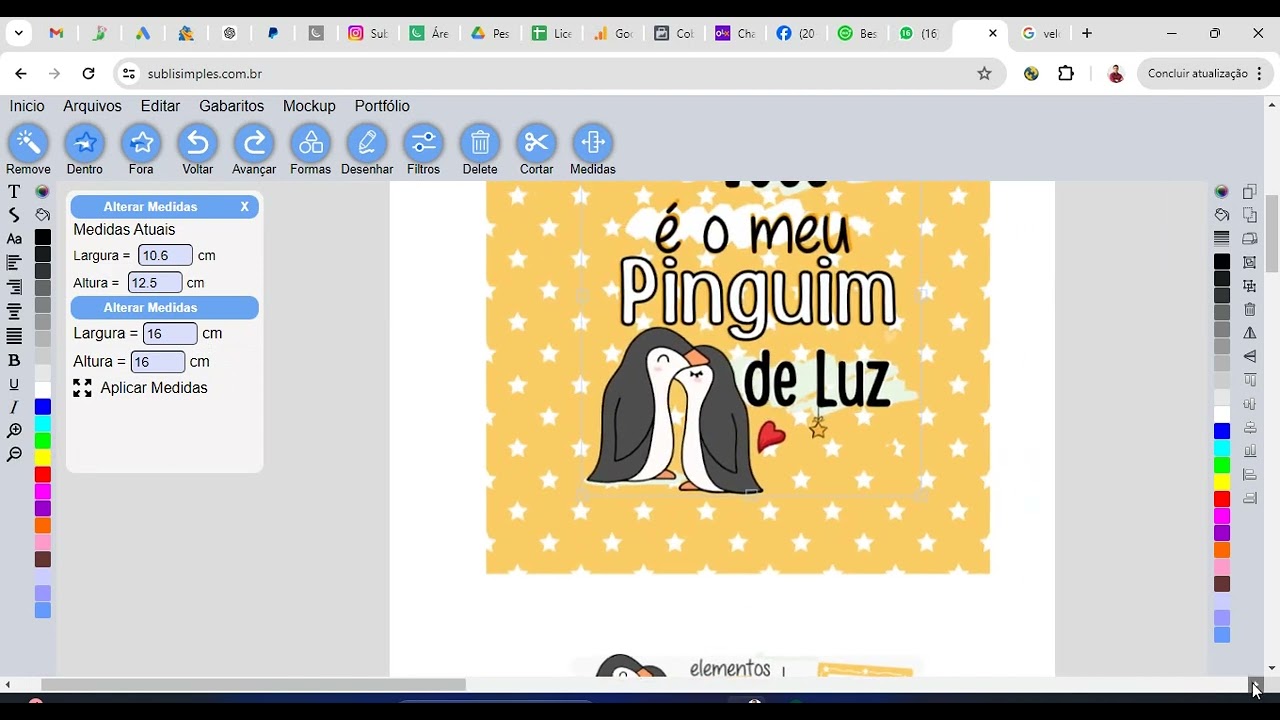
Task: Switch to the Instagram browser tab
Action: point(368,33)
